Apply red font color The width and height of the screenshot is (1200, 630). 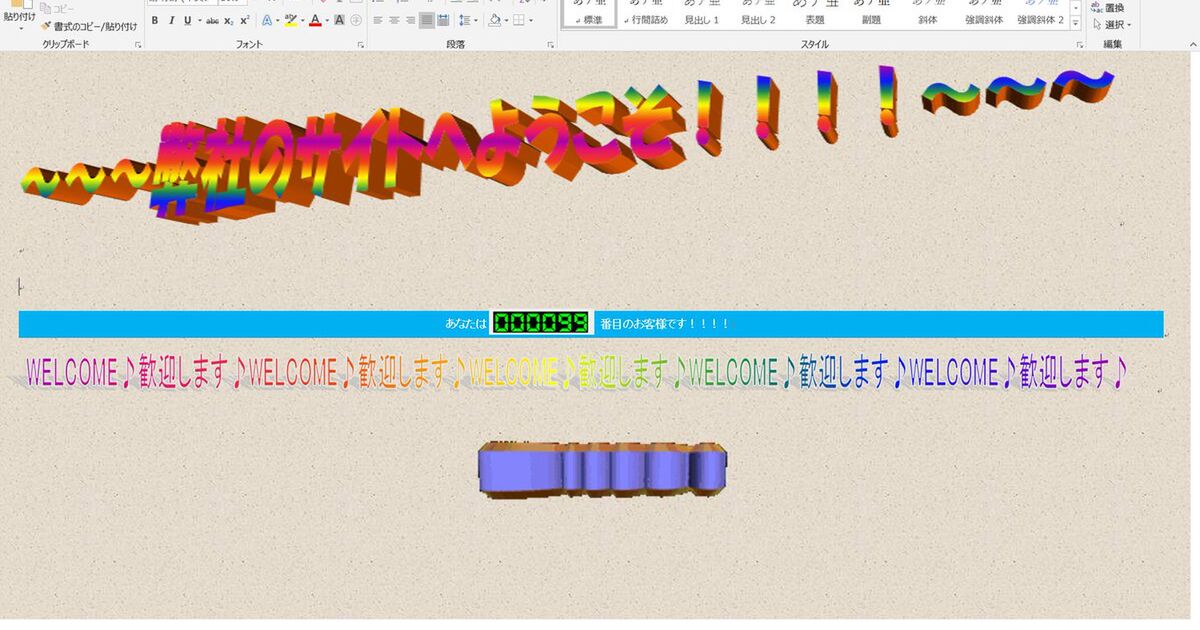pos(315,20)
